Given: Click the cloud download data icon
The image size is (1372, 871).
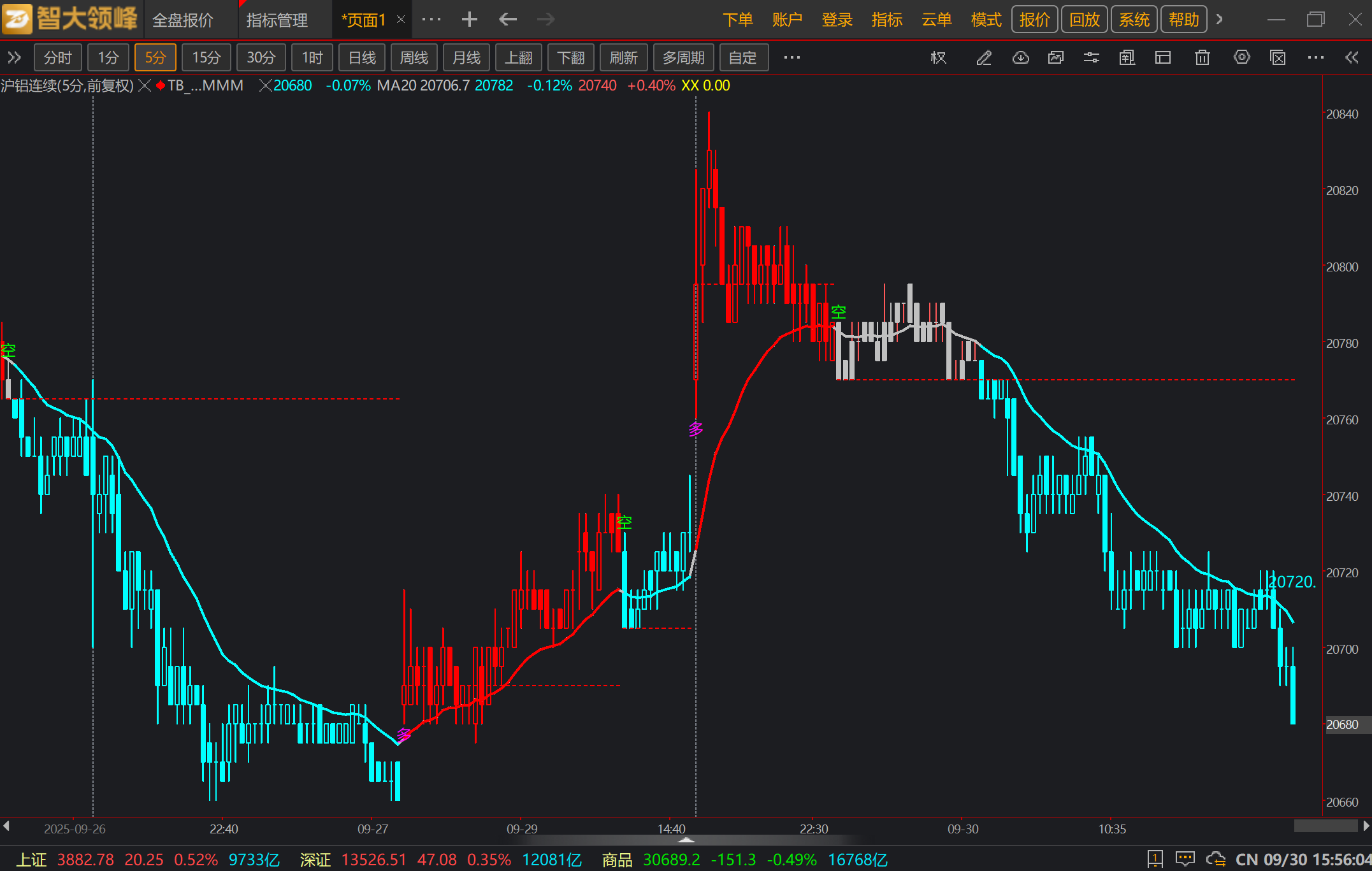Looking at the screenshot, I should pyautogui.click(x=1020, y=58).
